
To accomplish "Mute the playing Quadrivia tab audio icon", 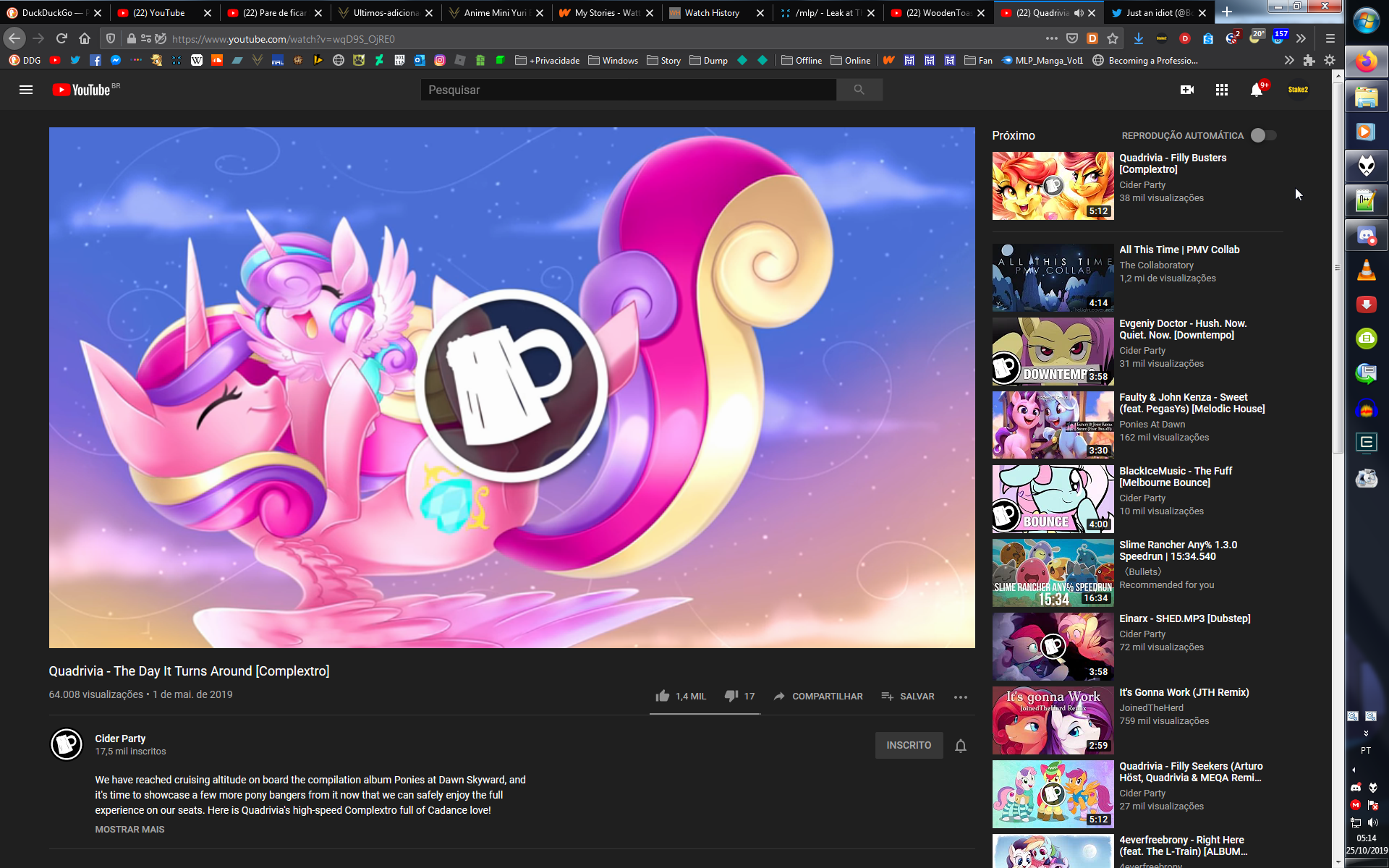I will (x=1079, y=13).
